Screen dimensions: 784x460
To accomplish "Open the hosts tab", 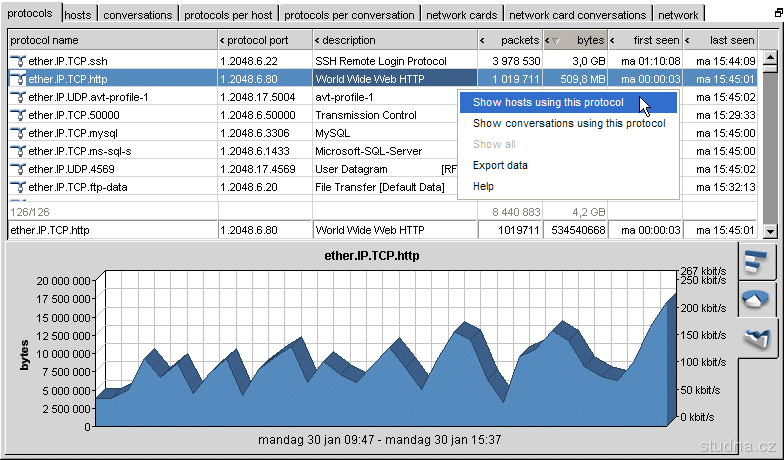I will [x=78, y=15].
